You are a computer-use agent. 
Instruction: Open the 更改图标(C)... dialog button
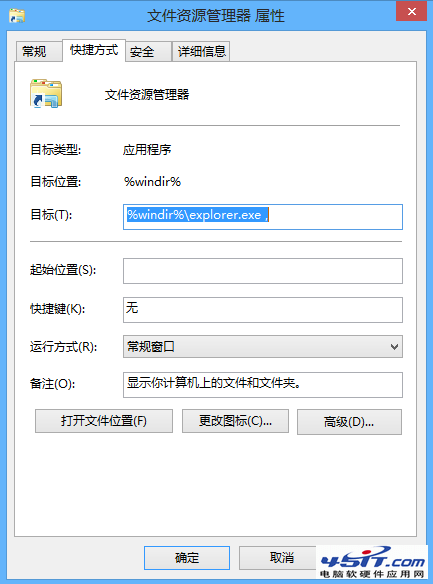tap(235, 421)
